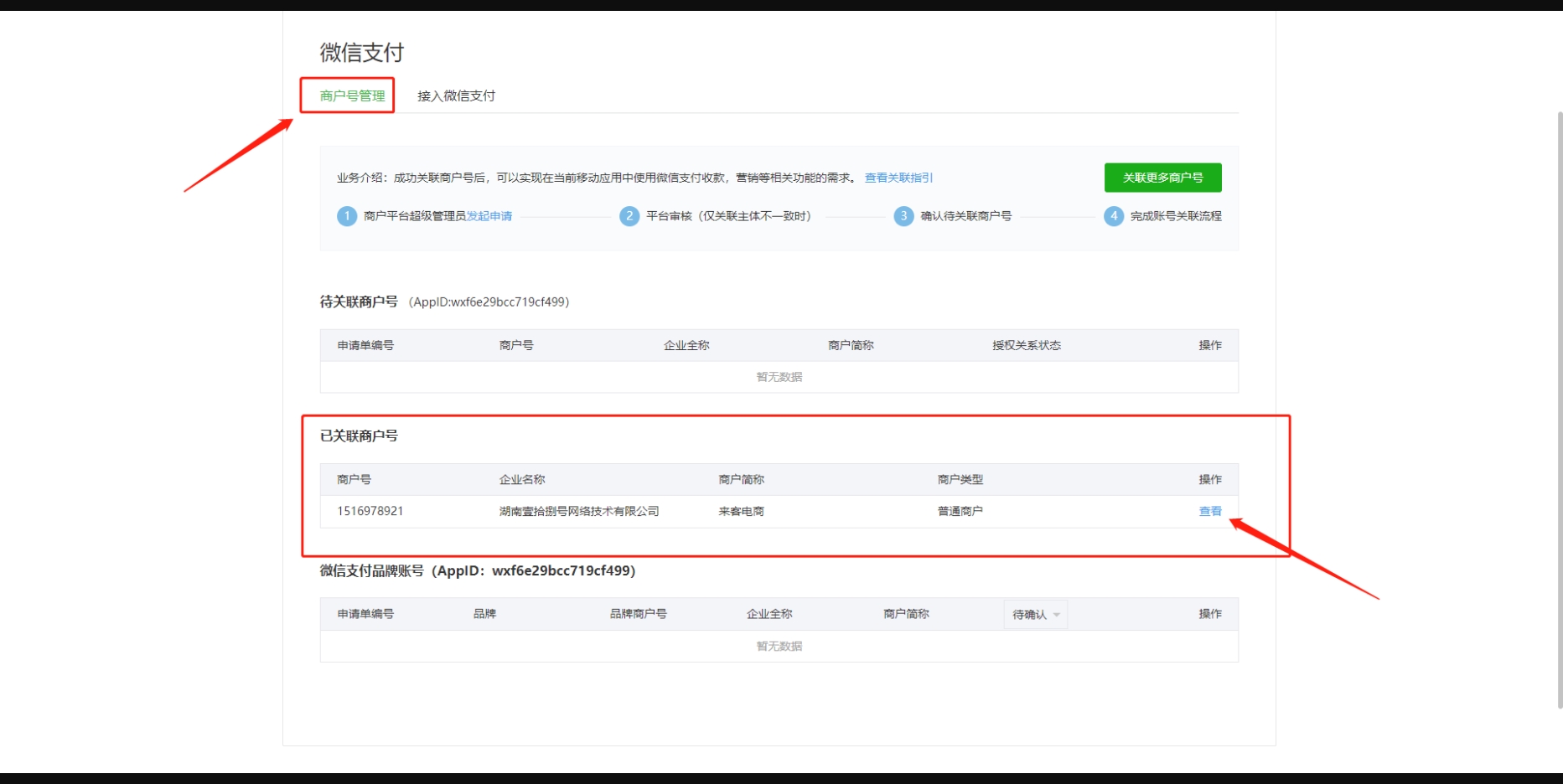Switch to the 商户号管理 tab
Screen dimensions: 1563x784
[x=352, y=96]
